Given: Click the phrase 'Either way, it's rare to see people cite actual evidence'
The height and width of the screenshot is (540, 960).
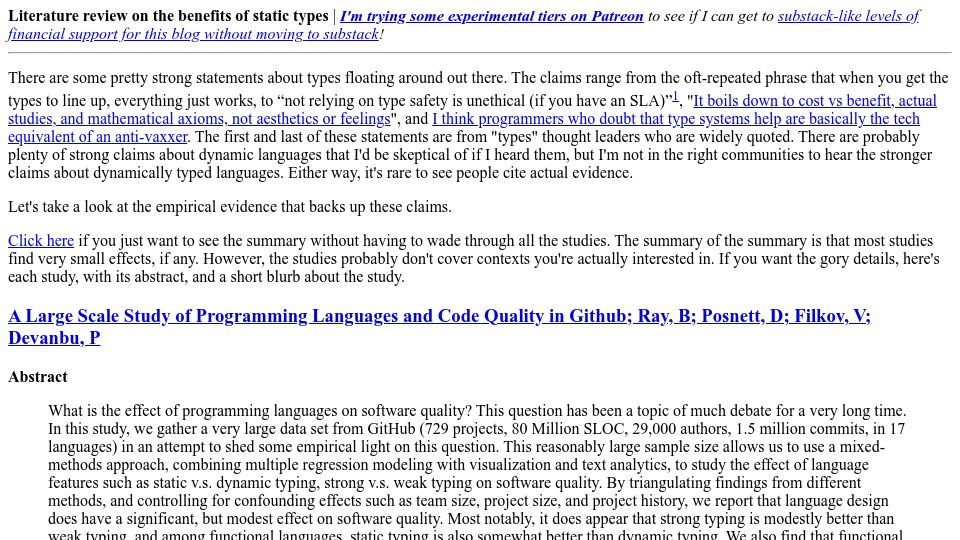Looking at the screenshot, I should [460, 173].
